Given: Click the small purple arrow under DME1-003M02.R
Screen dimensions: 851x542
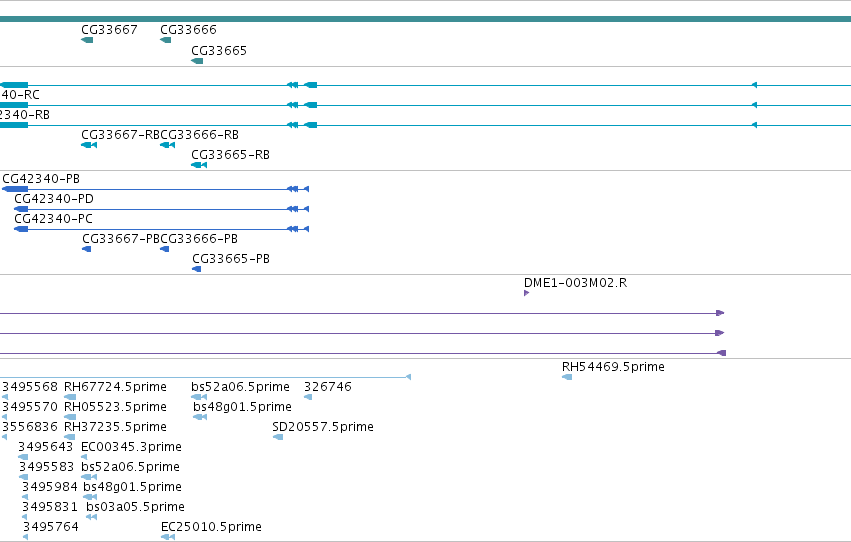Looking at the screenshot, I should pos(526,294).
